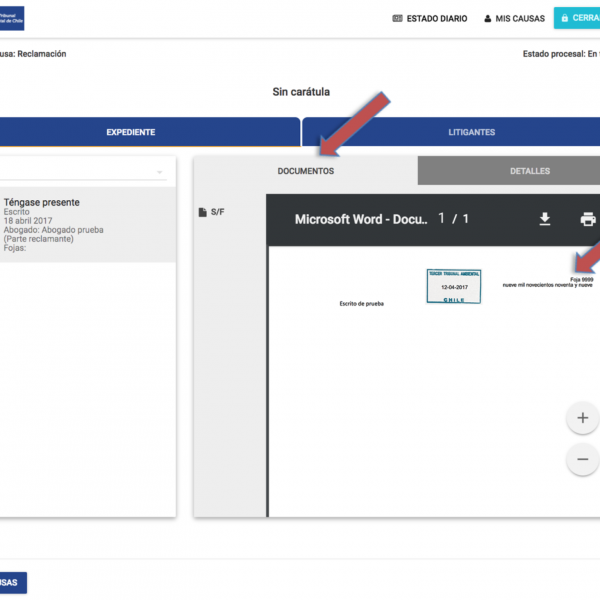Click the Tribunal logo at top left
Screen dimensions: 600x600
click(x=12, y=18)
